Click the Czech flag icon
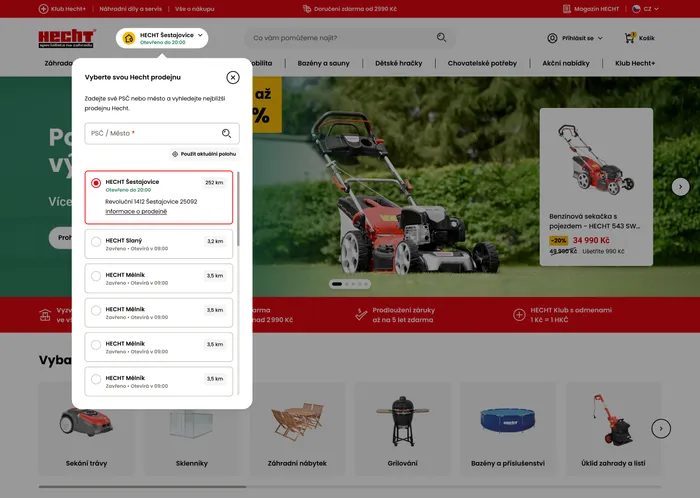The height and width of the screenshot is (498, 700). point(636,9)
